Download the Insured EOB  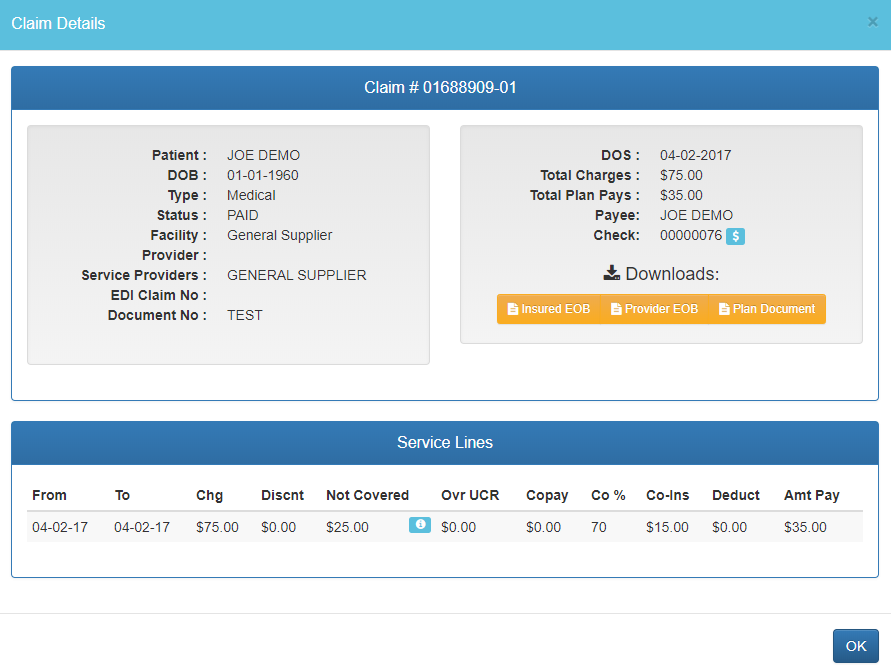(548, 309)
